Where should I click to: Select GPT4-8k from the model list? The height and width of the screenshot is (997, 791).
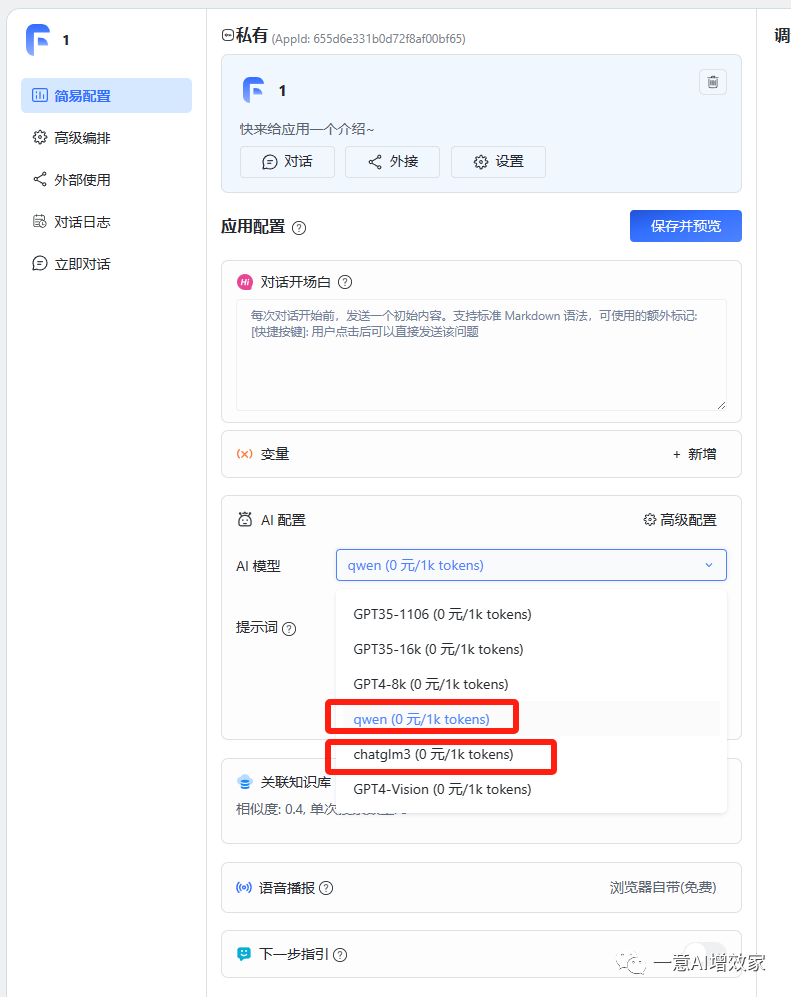click(531, 684)
